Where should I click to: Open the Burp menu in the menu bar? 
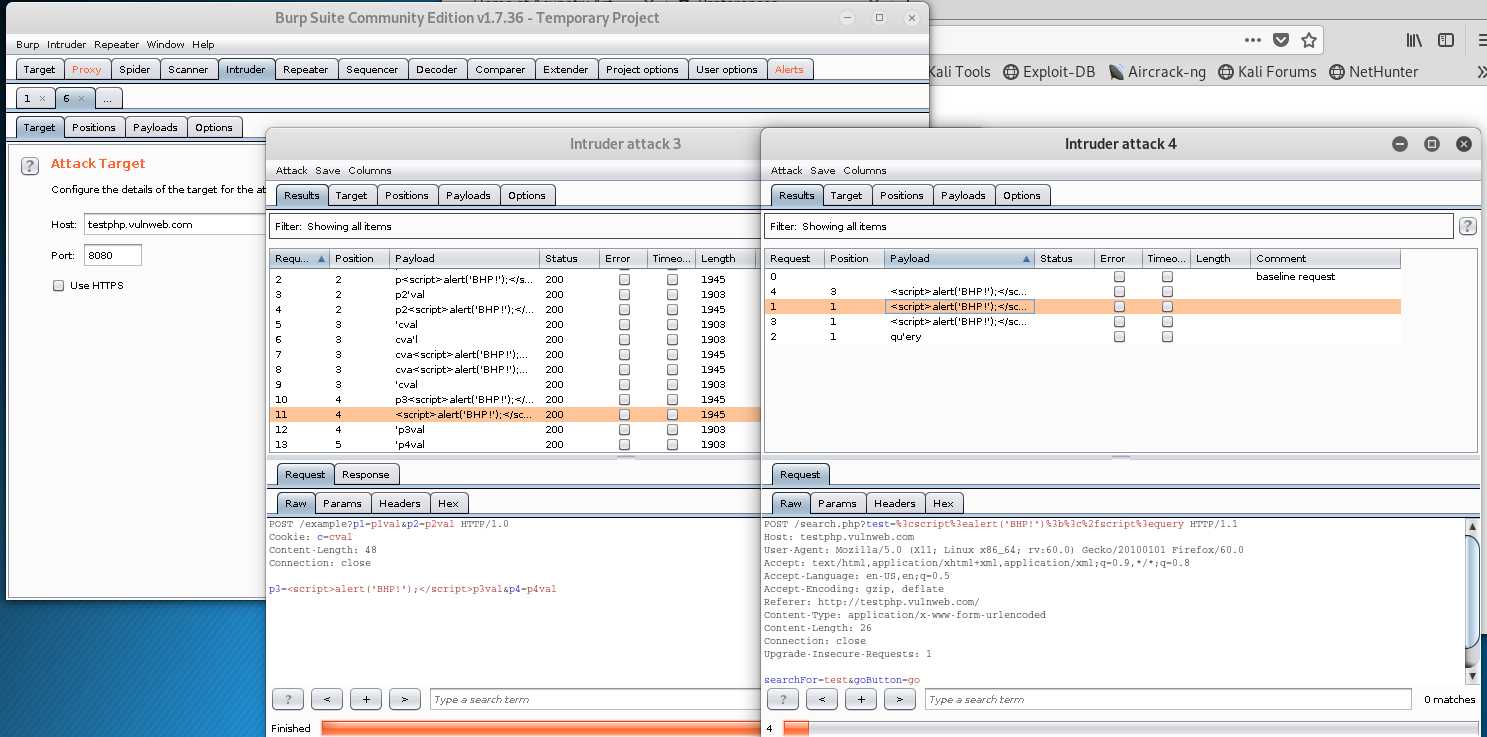tap(27, 45)
